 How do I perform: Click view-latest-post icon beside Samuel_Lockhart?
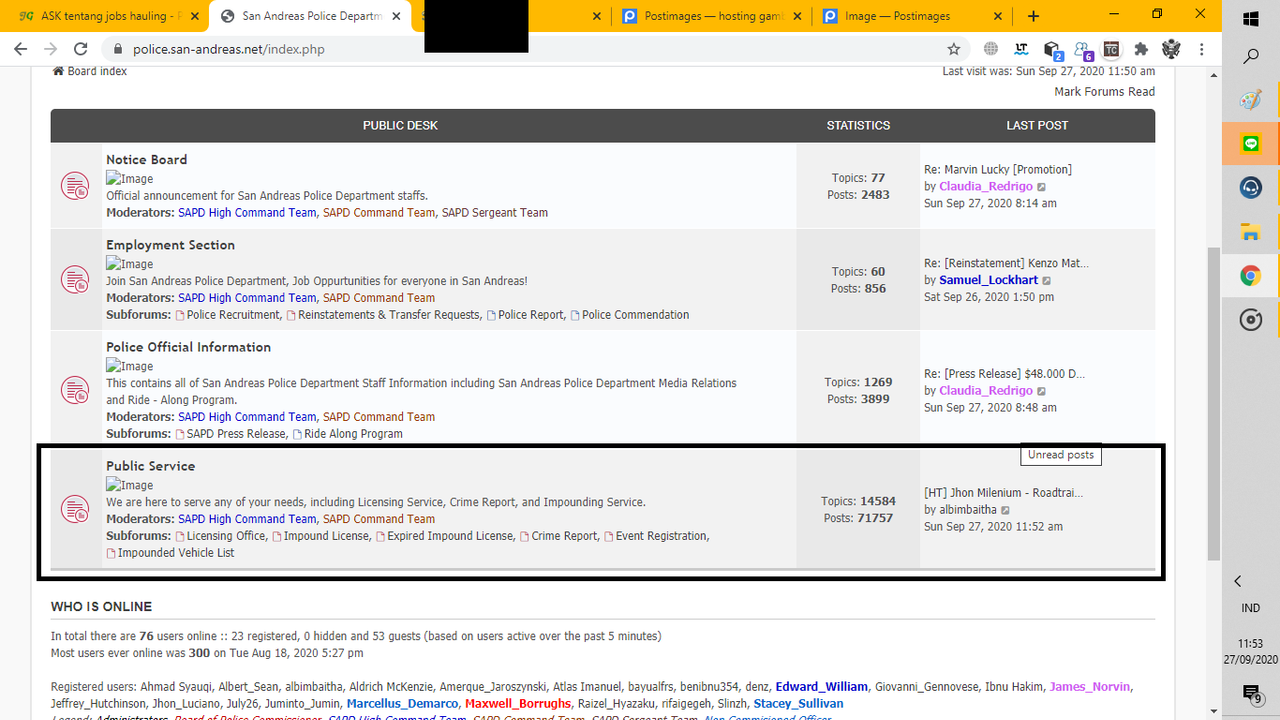pyautogui.click(x=1047, y=281)
